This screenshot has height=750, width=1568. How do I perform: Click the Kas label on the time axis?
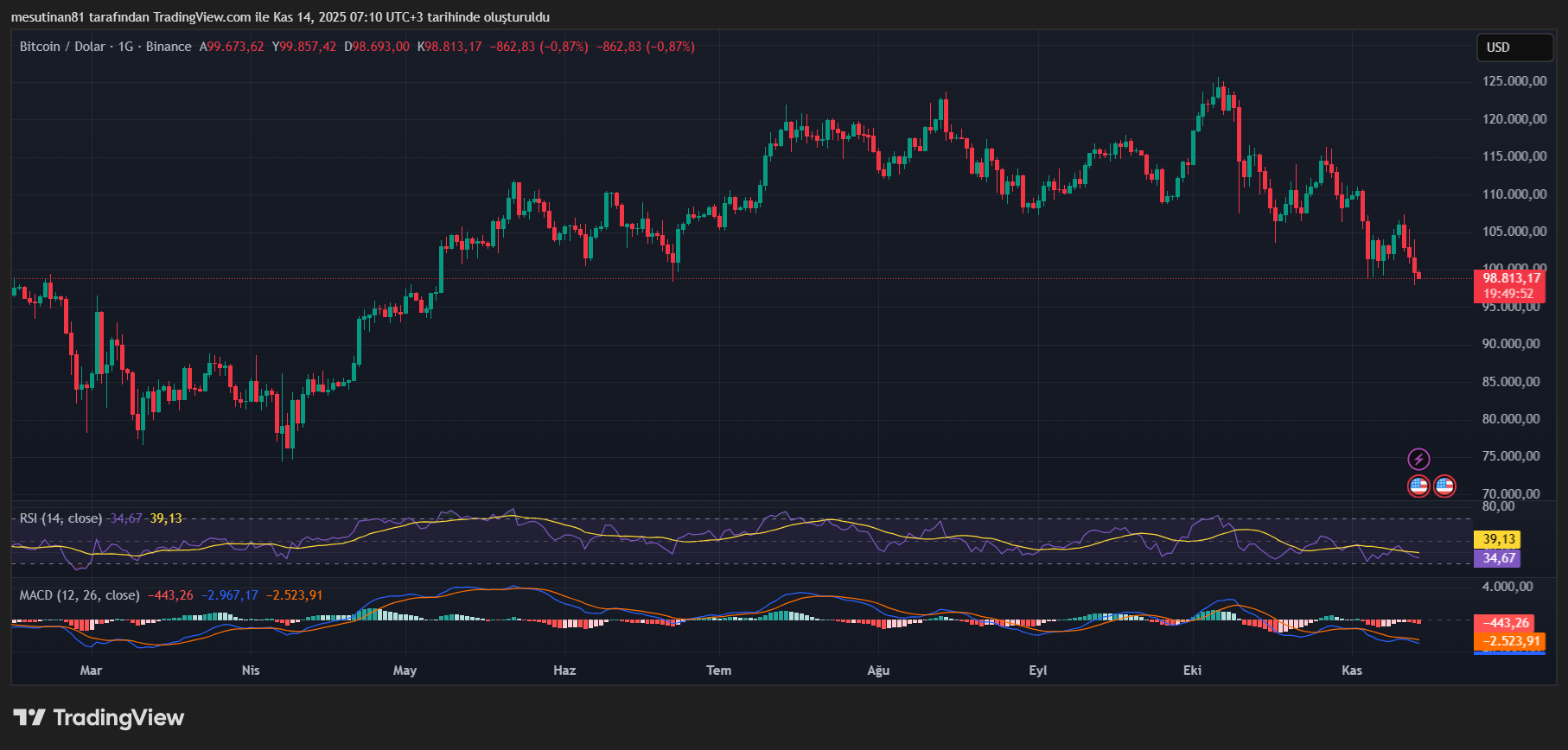1352,671
